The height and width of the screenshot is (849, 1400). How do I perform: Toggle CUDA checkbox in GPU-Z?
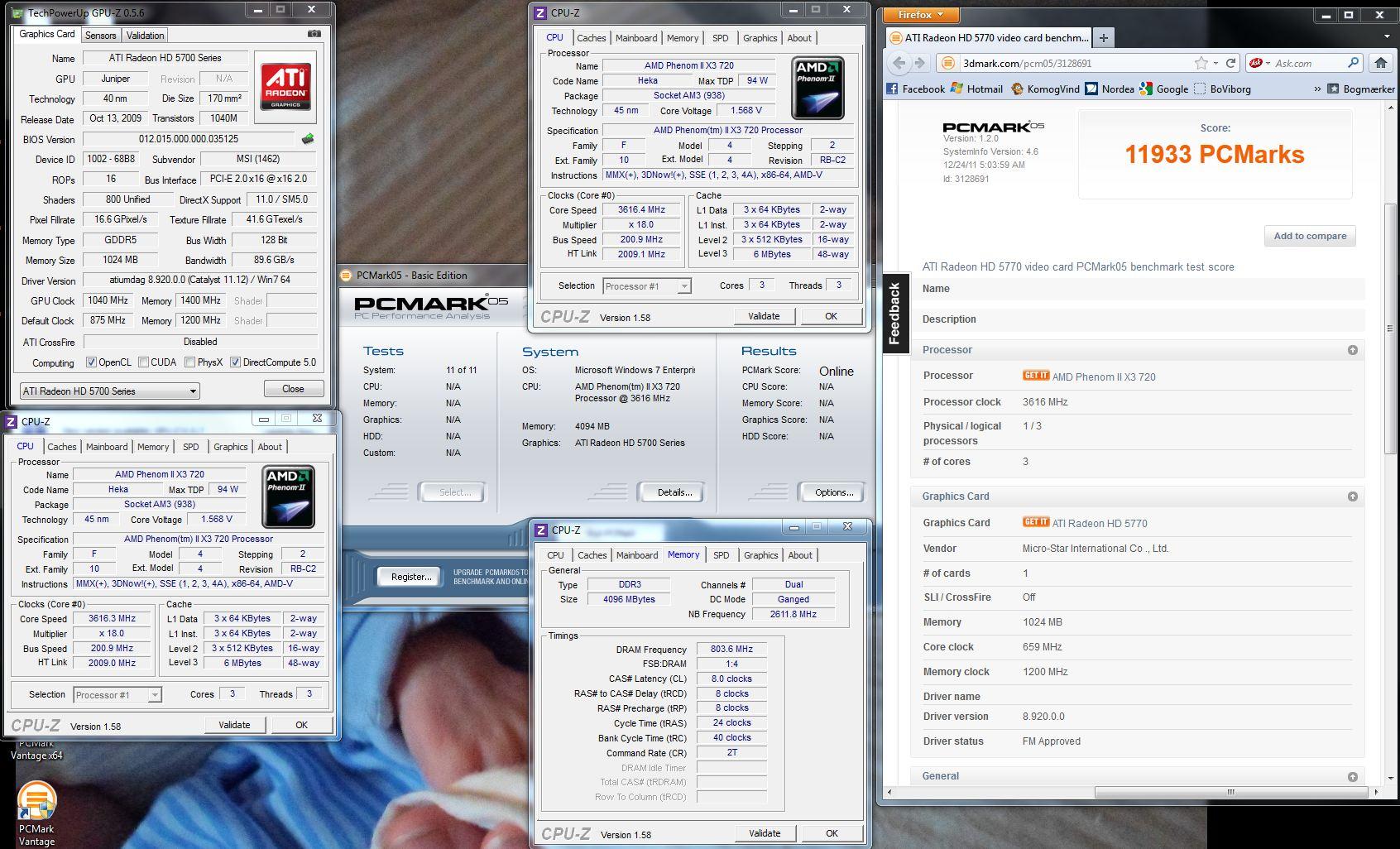(x=144, y=362)
